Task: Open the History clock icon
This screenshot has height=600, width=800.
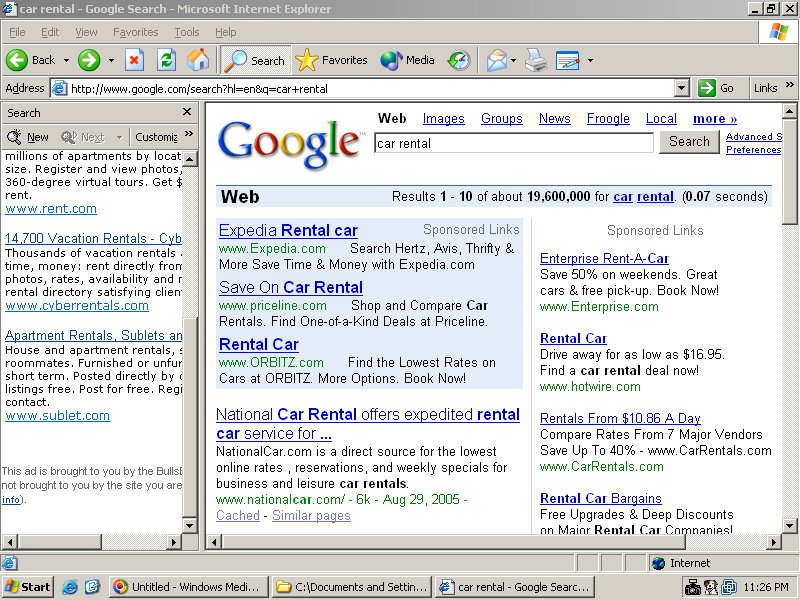Action: point(459,60)
